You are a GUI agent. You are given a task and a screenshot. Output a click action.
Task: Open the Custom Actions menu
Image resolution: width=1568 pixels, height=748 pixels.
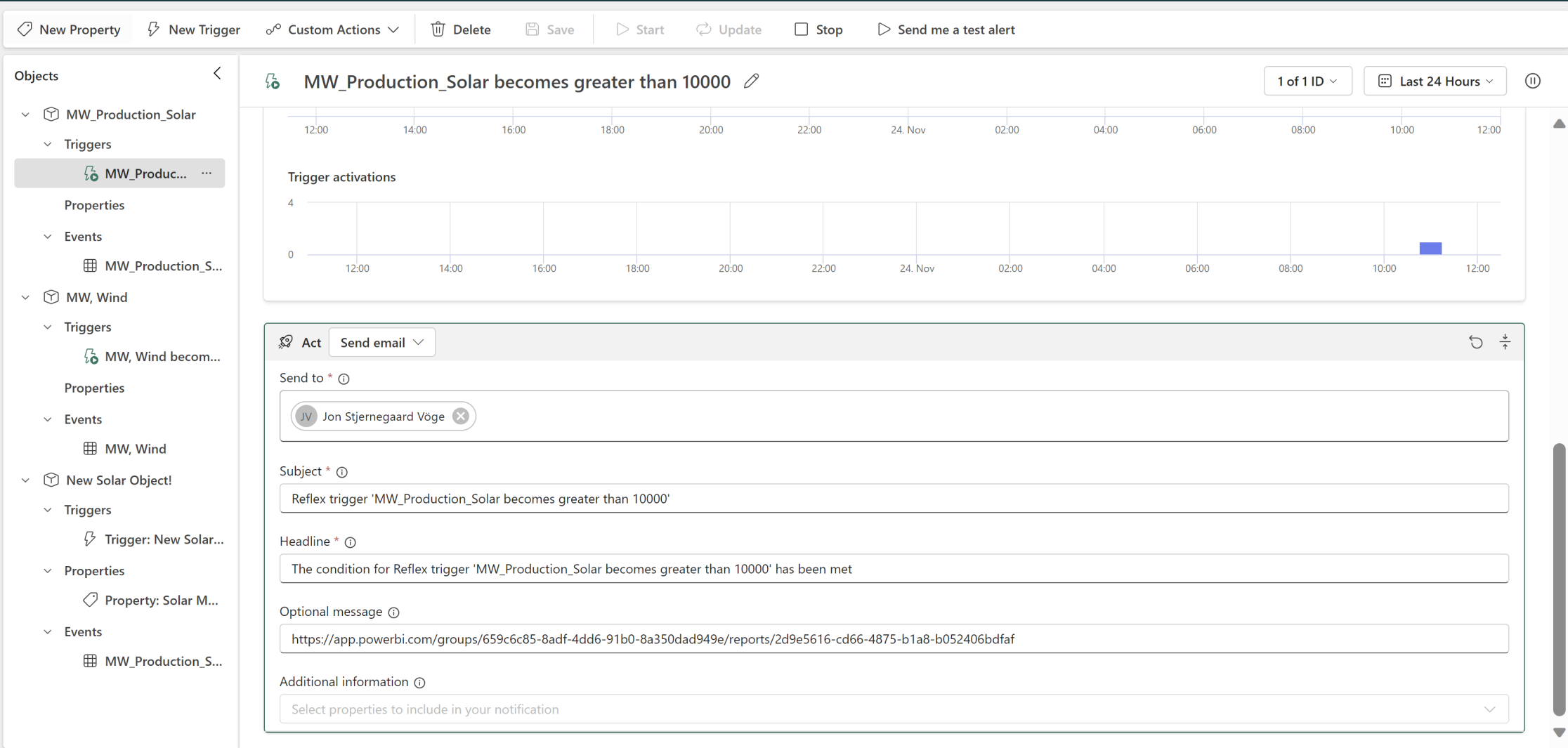[333, 29]
